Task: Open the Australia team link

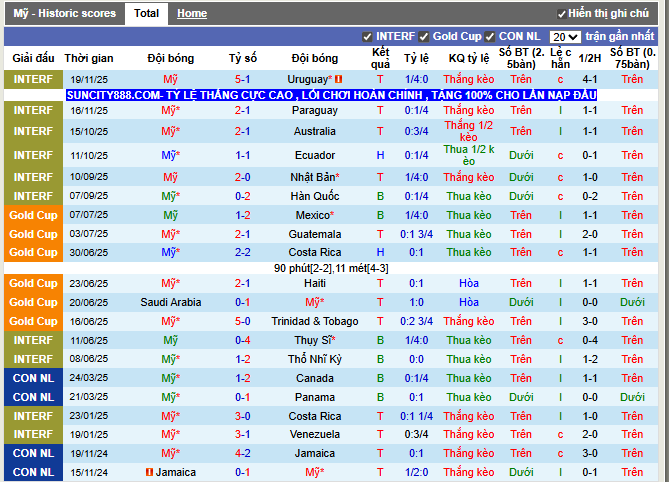Action: [x=315, y=131]
